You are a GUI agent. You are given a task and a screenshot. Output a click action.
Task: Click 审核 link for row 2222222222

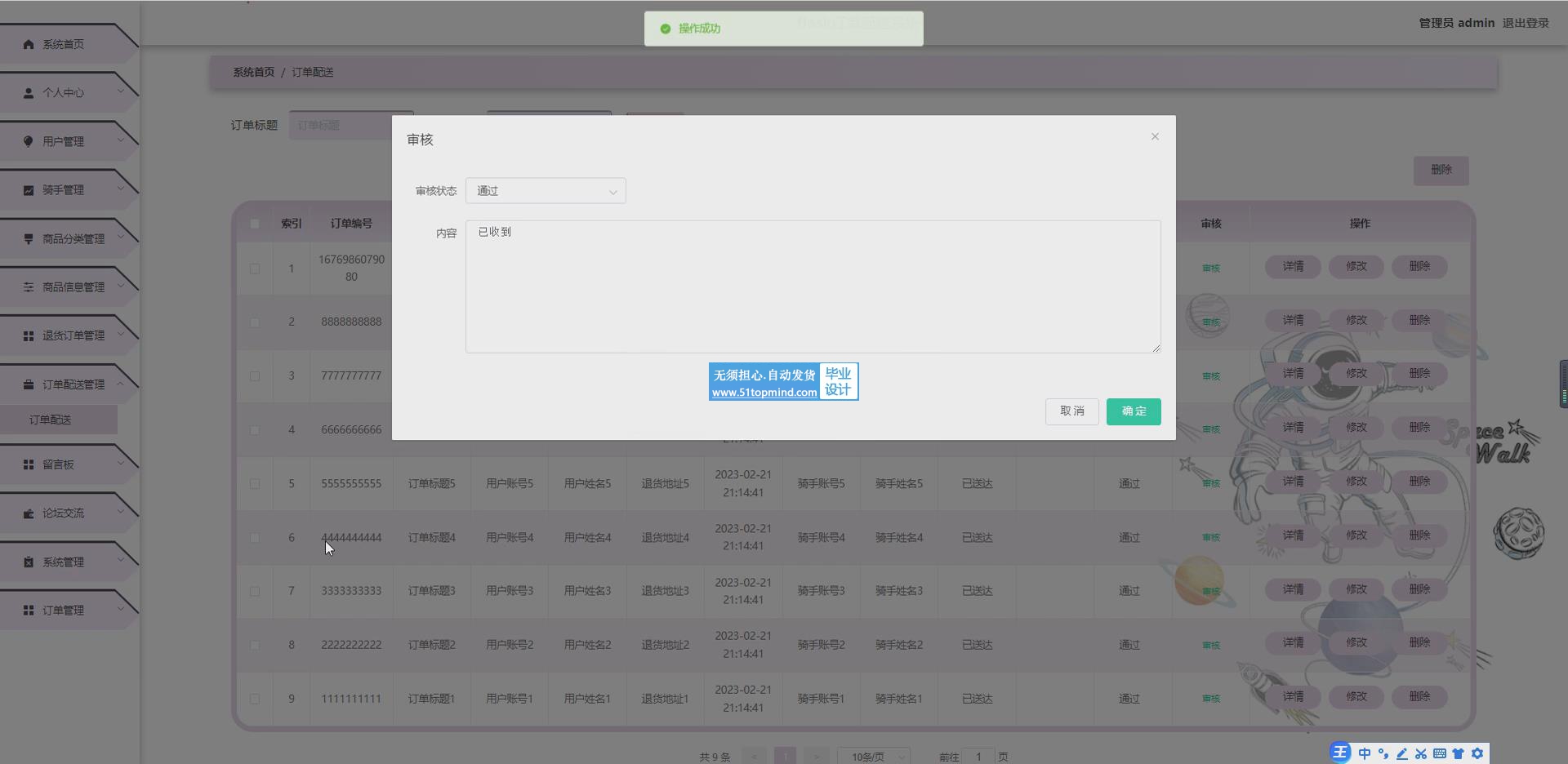point(1211,645)
